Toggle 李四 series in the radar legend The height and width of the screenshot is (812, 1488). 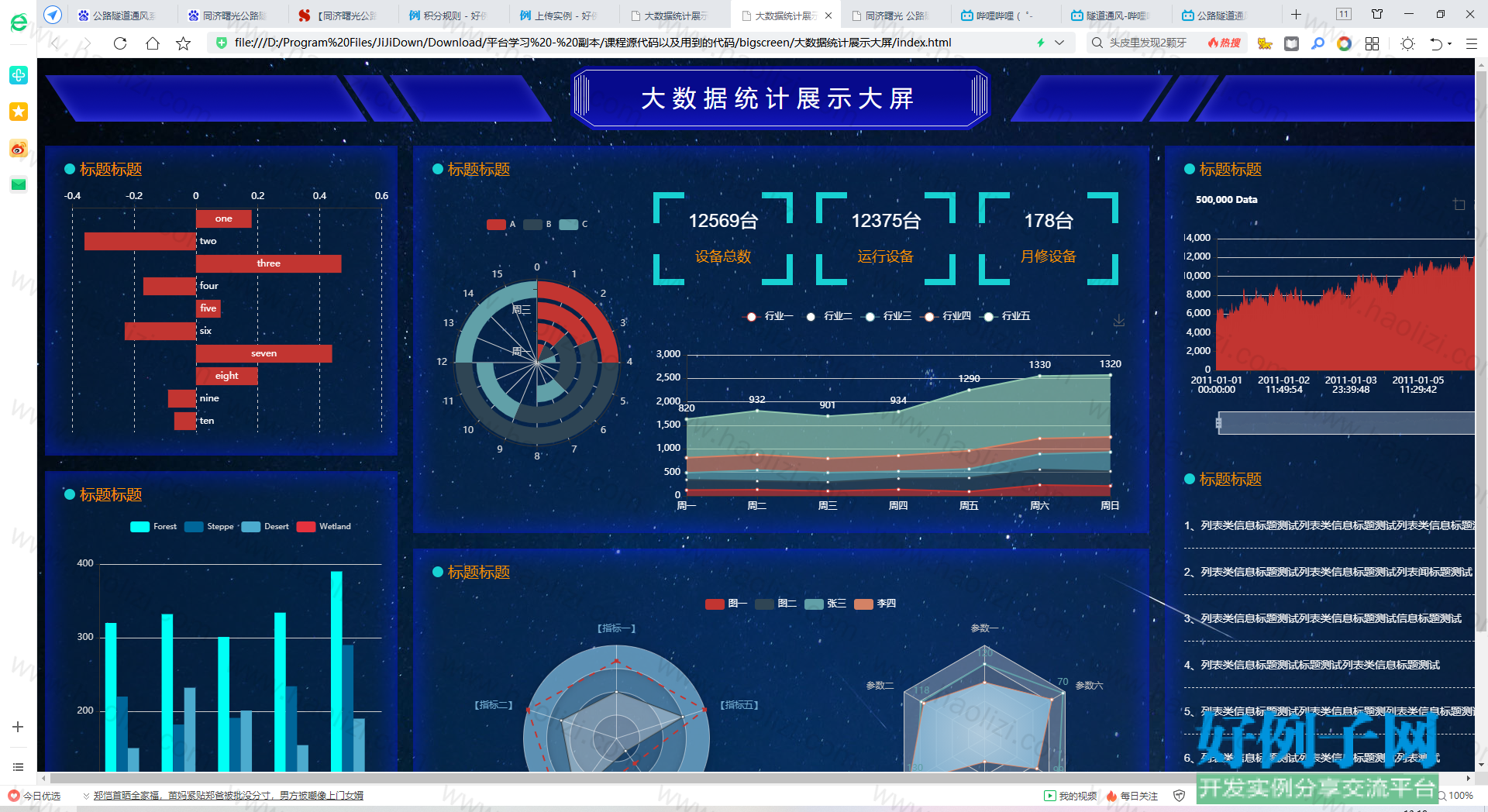875,604
